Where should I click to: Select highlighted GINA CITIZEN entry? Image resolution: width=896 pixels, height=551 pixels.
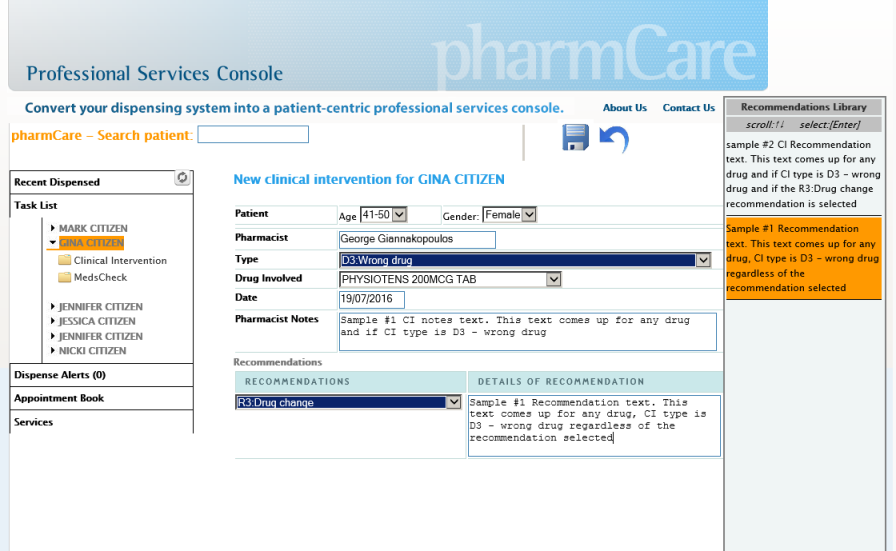(x=91, y=243)
